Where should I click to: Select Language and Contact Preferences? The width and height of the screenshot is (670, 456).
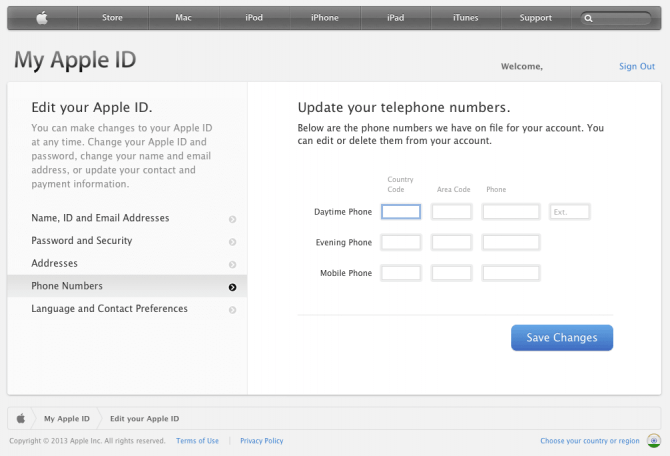[x=127, y=309]
